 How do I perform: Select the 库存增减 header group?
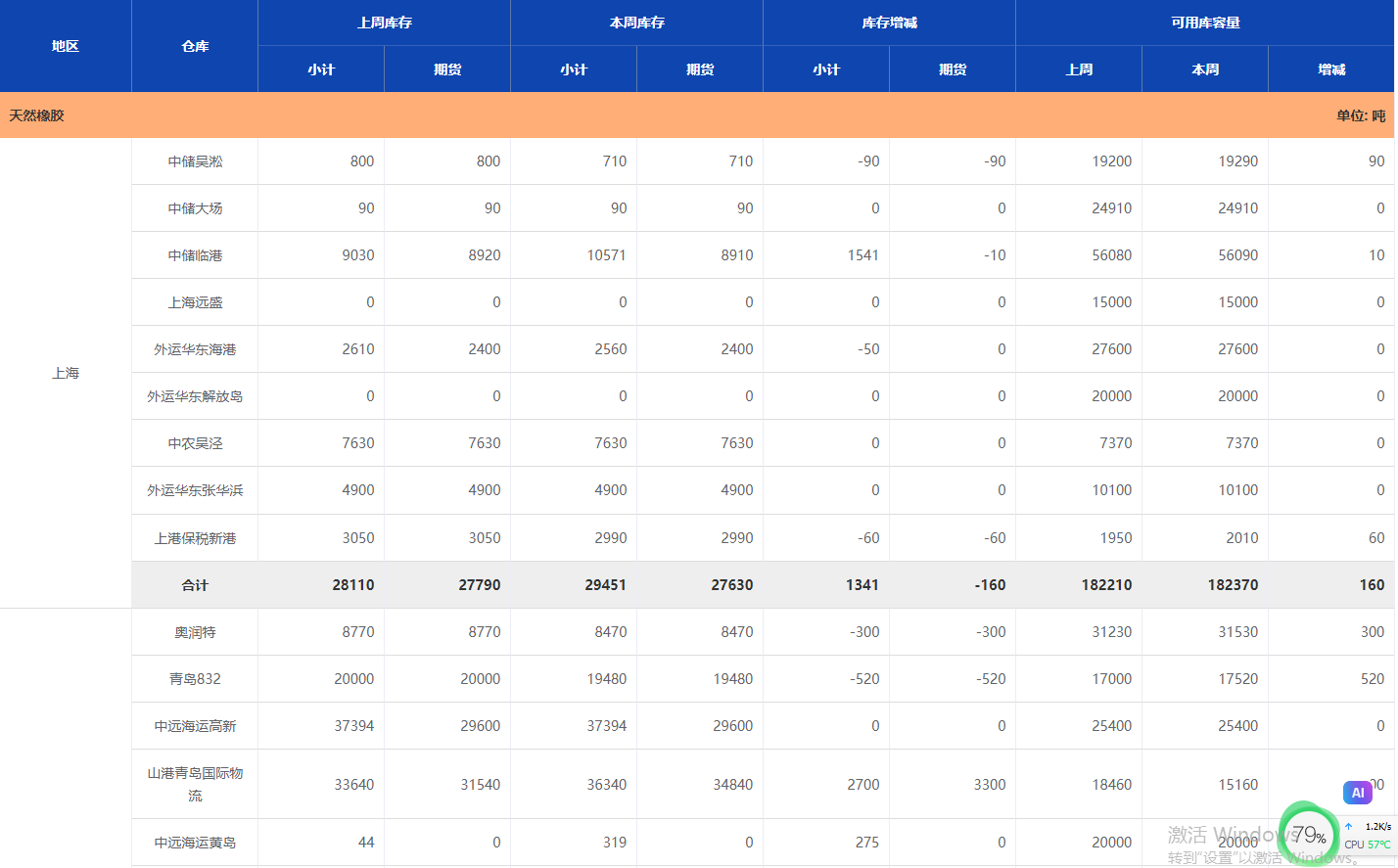click(889, 23)
